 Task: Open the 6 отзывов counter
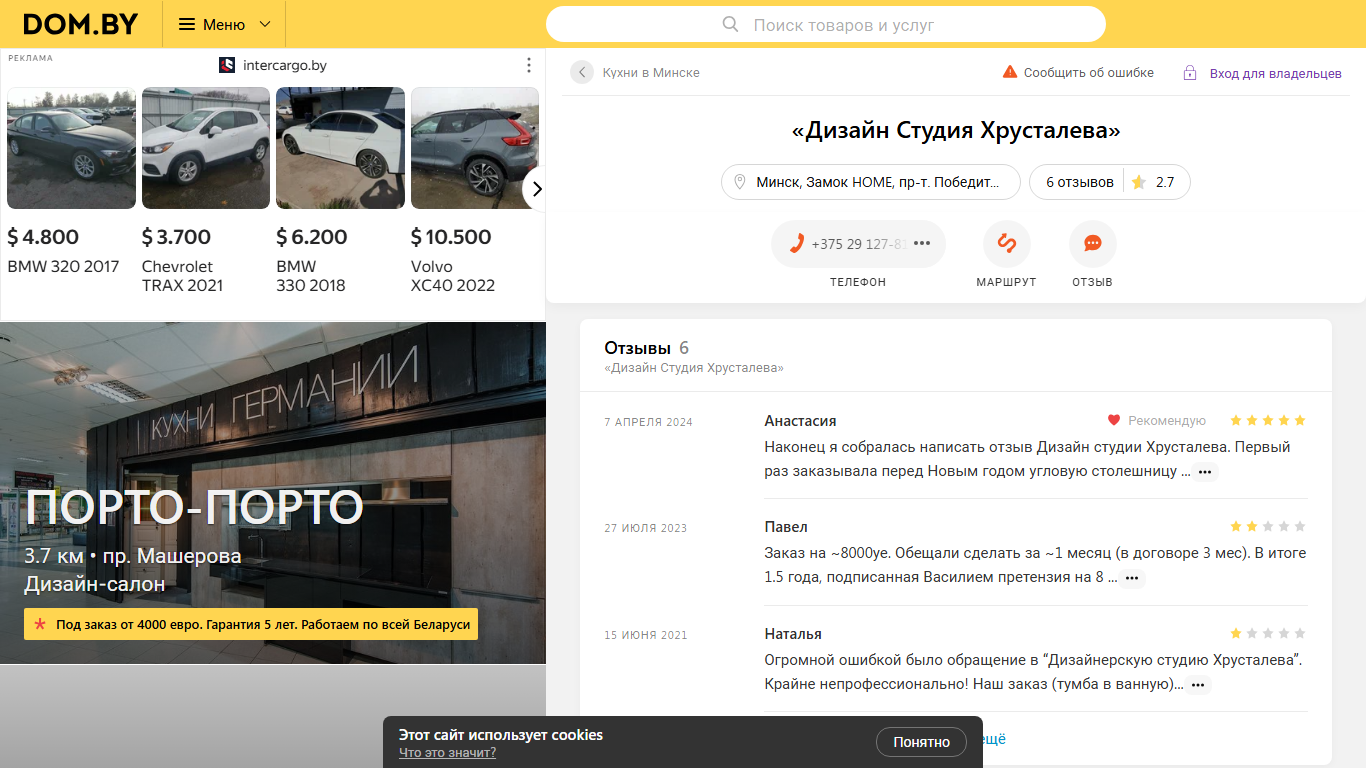(x=1079, y=182)
